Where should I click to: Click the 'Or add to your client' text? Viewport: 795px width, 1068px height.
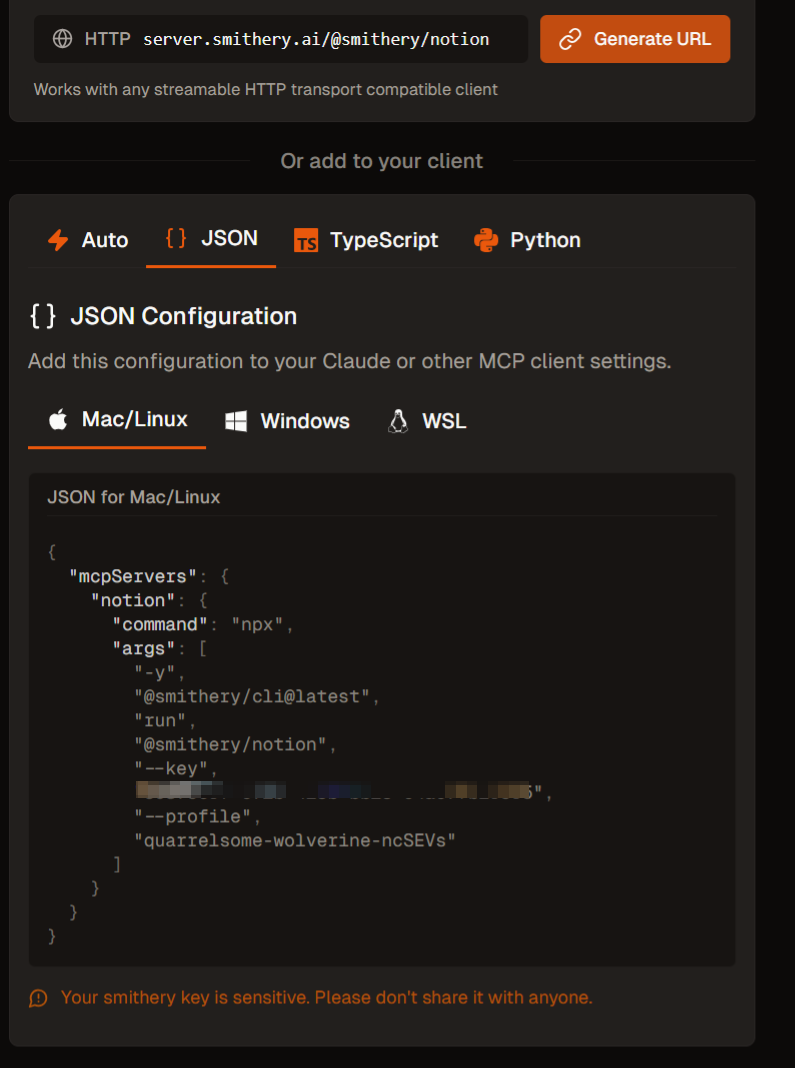381,161
